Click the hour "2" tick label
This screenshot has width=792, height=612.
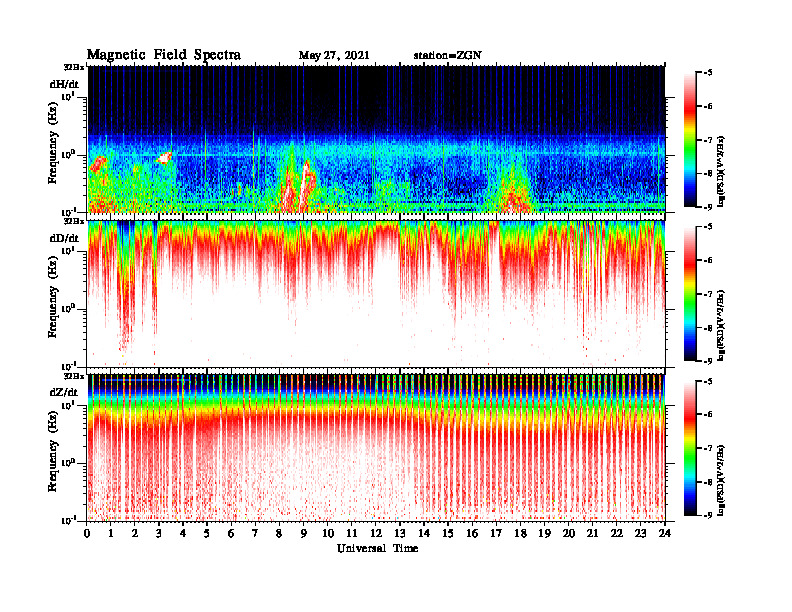click(x=135, y=534)
